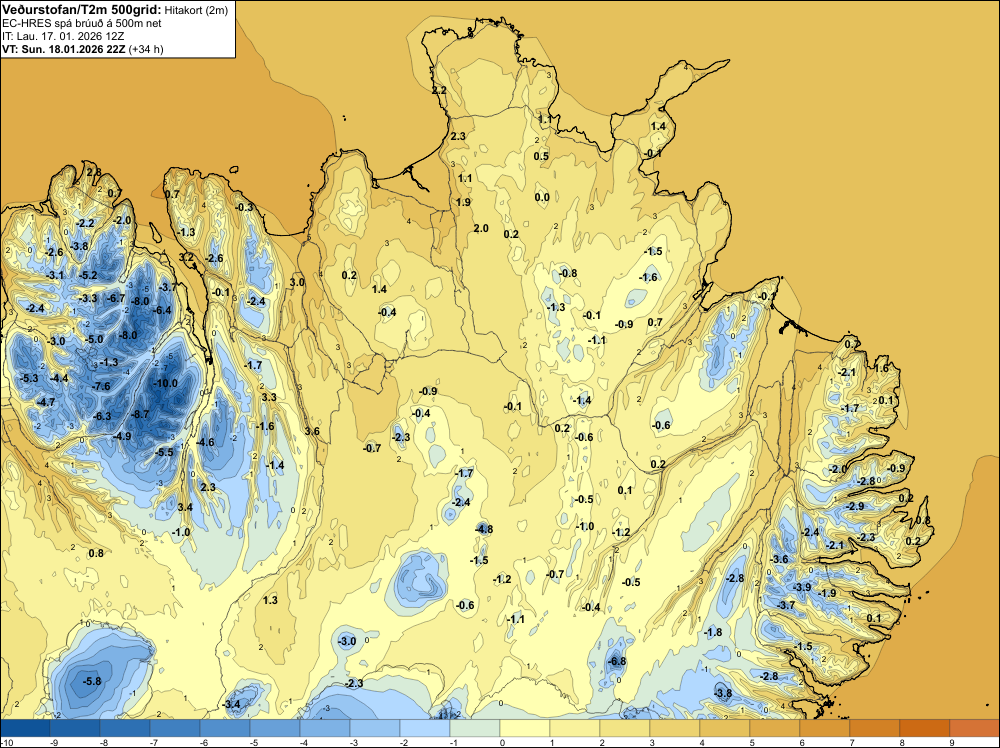Click the -6.8 temperature value
1000x748 pixels.
tap(617, 661)
